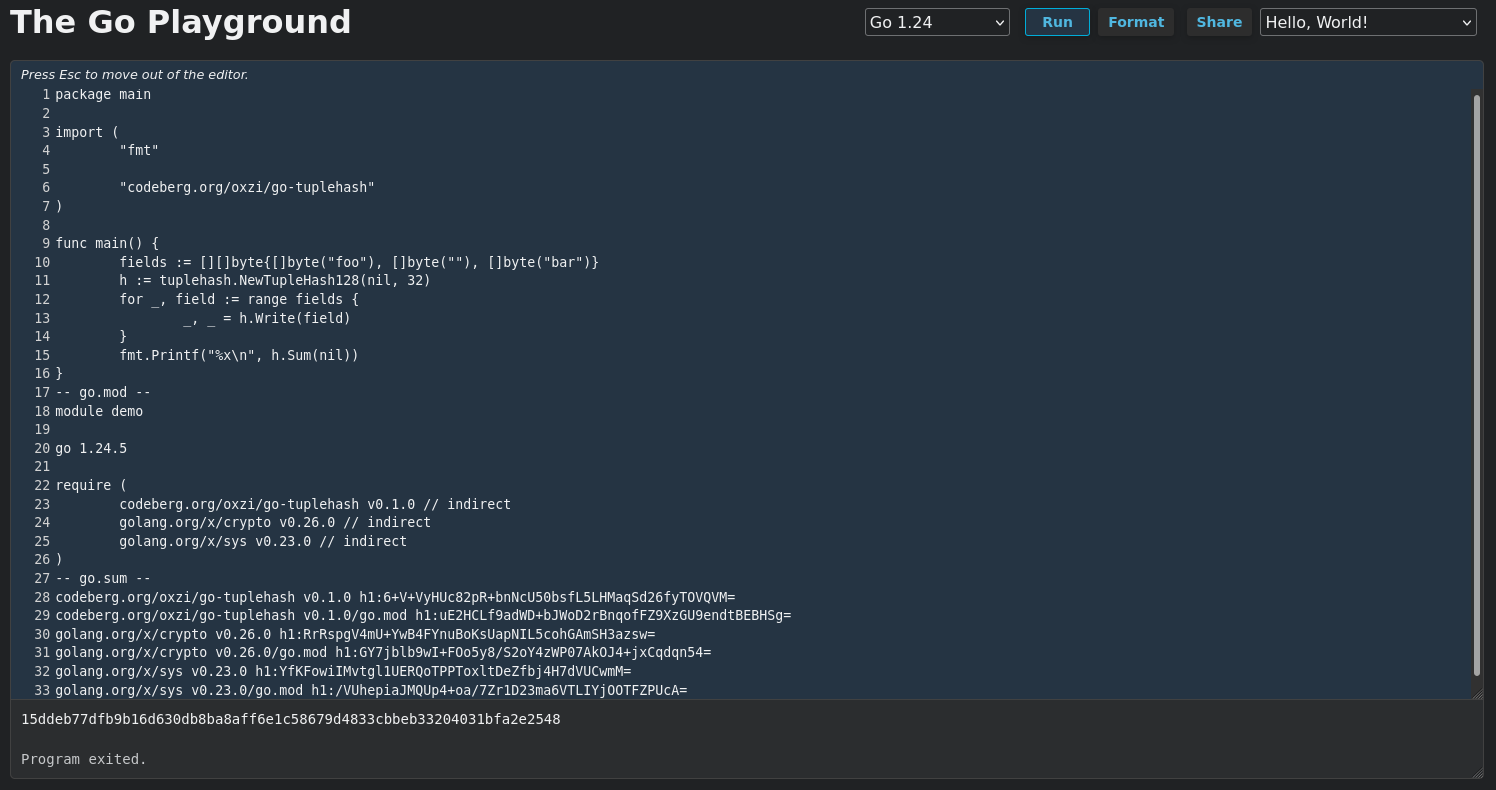Viewport: 1496px width, 790px height.
Task: Click the Format button
Action: (x=1136, y=22)
